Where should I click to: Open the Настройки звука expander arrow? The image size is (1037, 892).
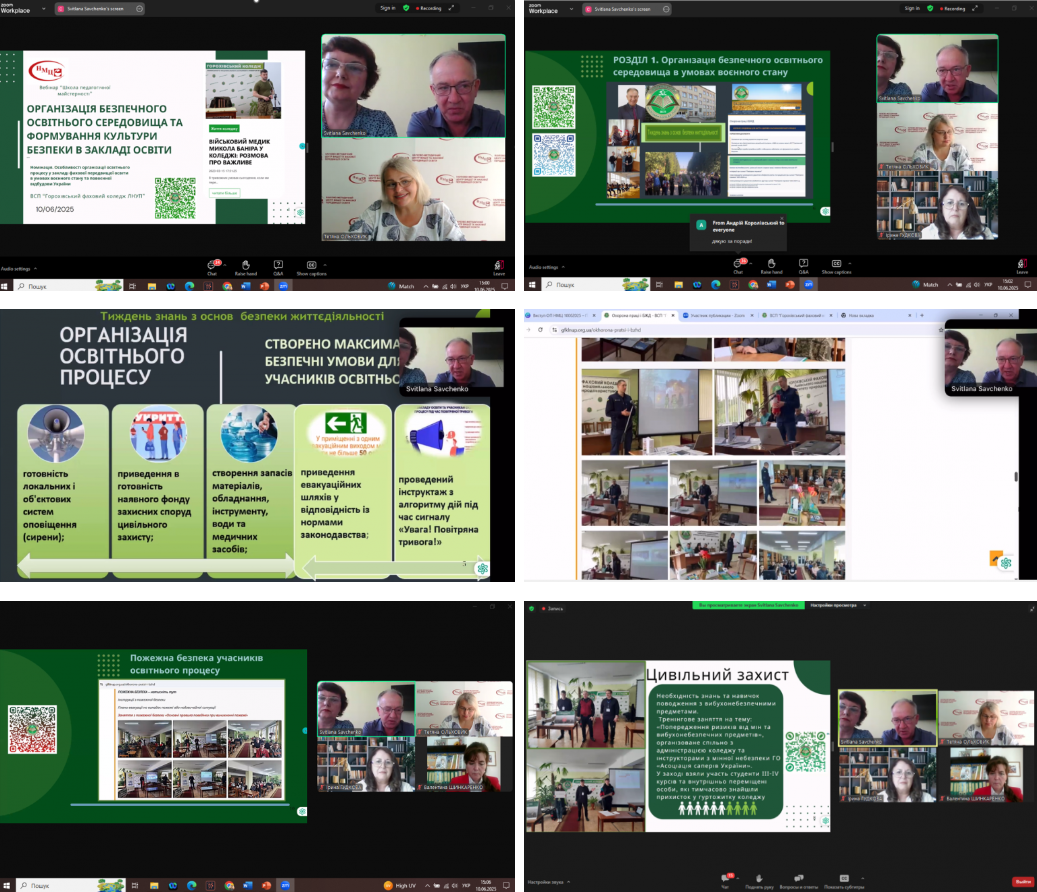(x=566, y=881)
